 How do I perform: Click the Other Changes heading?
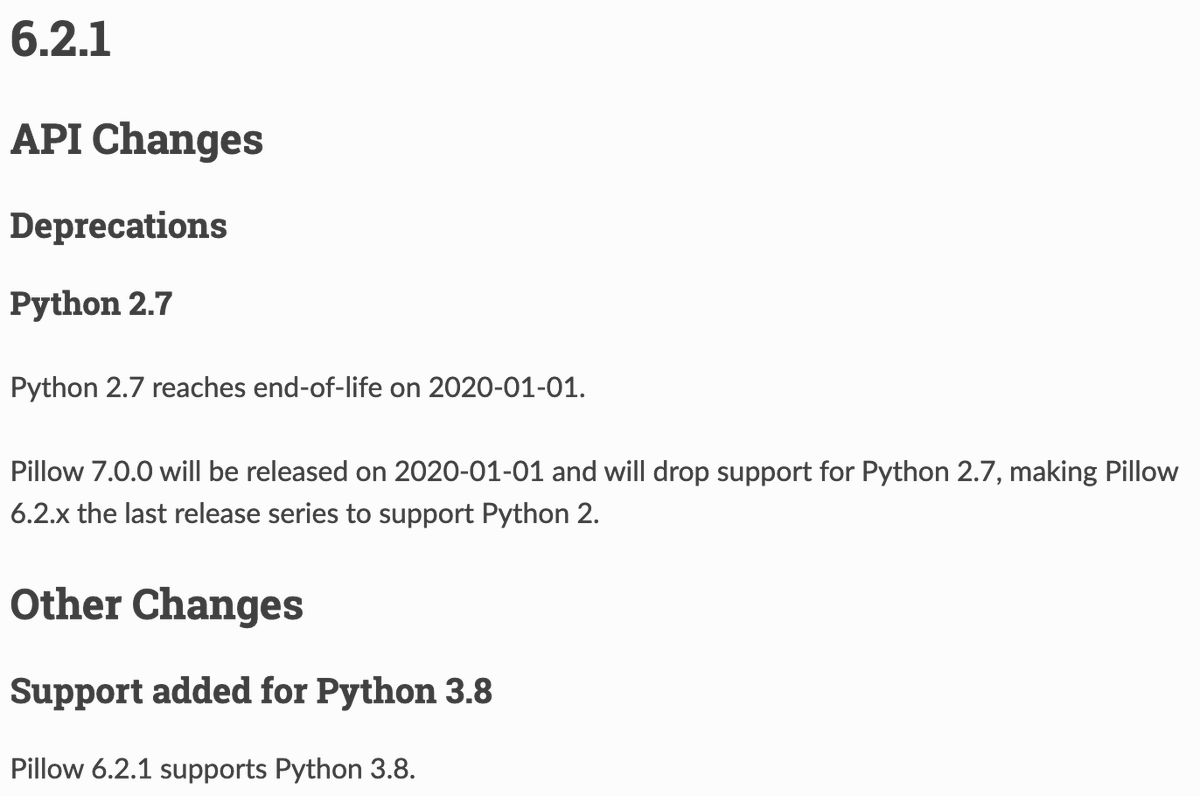pos(157,604)
